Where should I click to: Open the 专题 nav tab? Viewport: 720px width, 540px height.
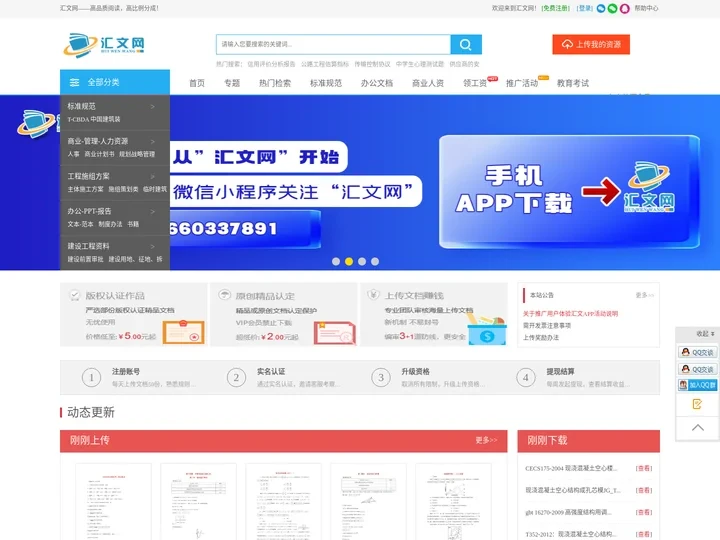[x=232, y=83]
